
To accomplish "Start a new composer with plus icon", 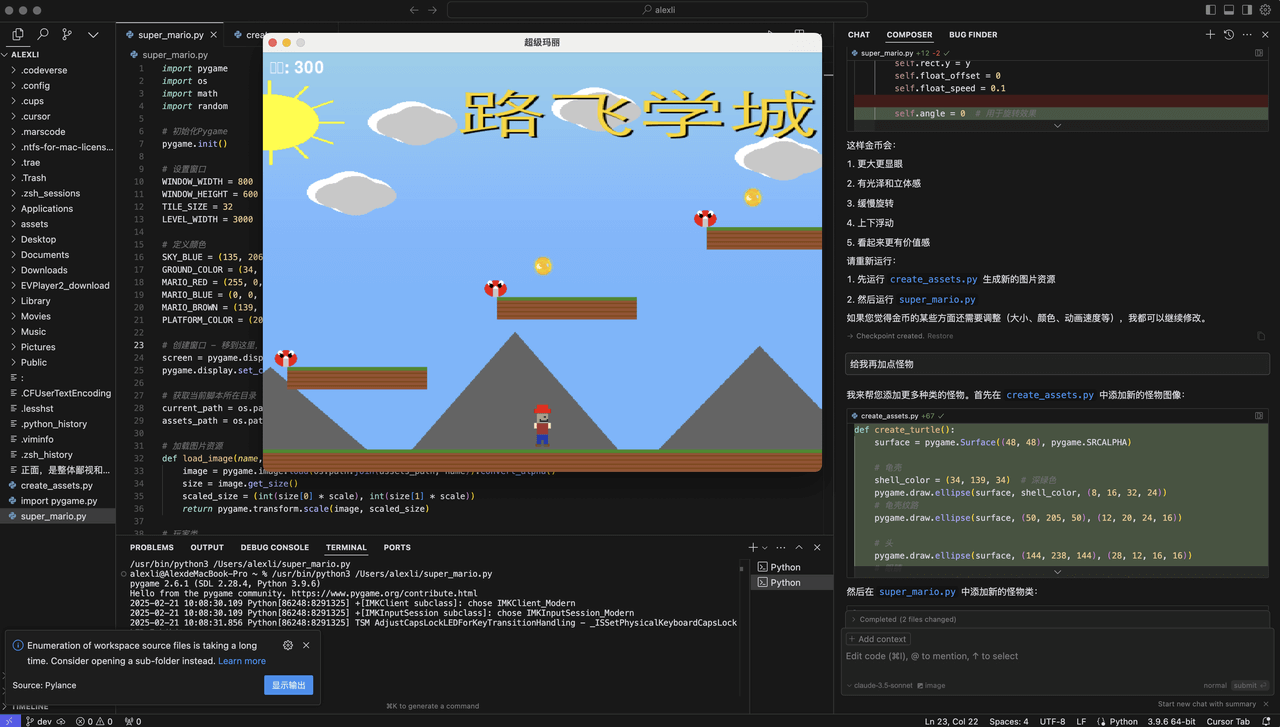I will click(x=1210, y=35).
